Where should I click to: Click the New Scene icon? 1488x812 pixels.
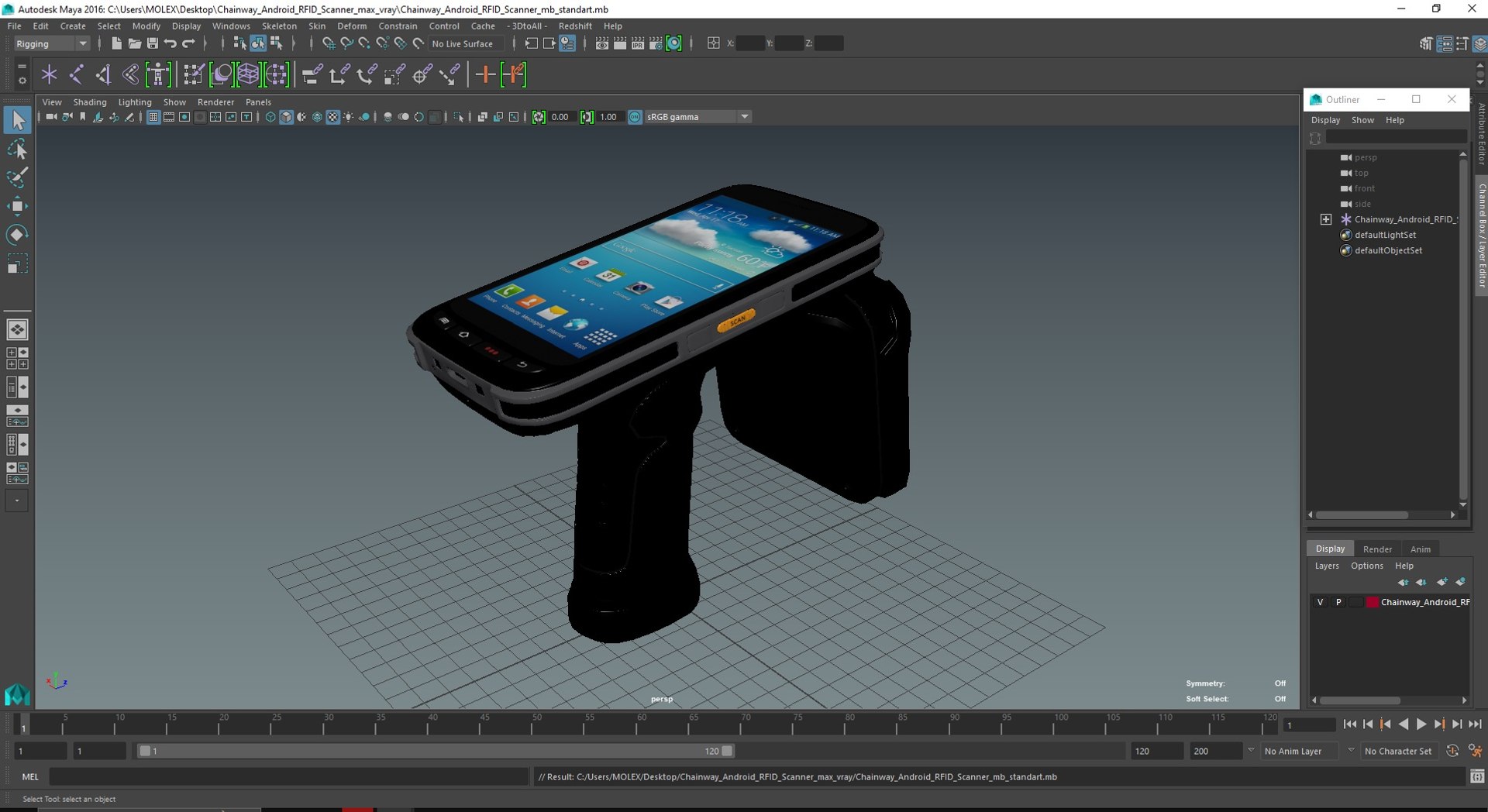(x=116, y=43)
